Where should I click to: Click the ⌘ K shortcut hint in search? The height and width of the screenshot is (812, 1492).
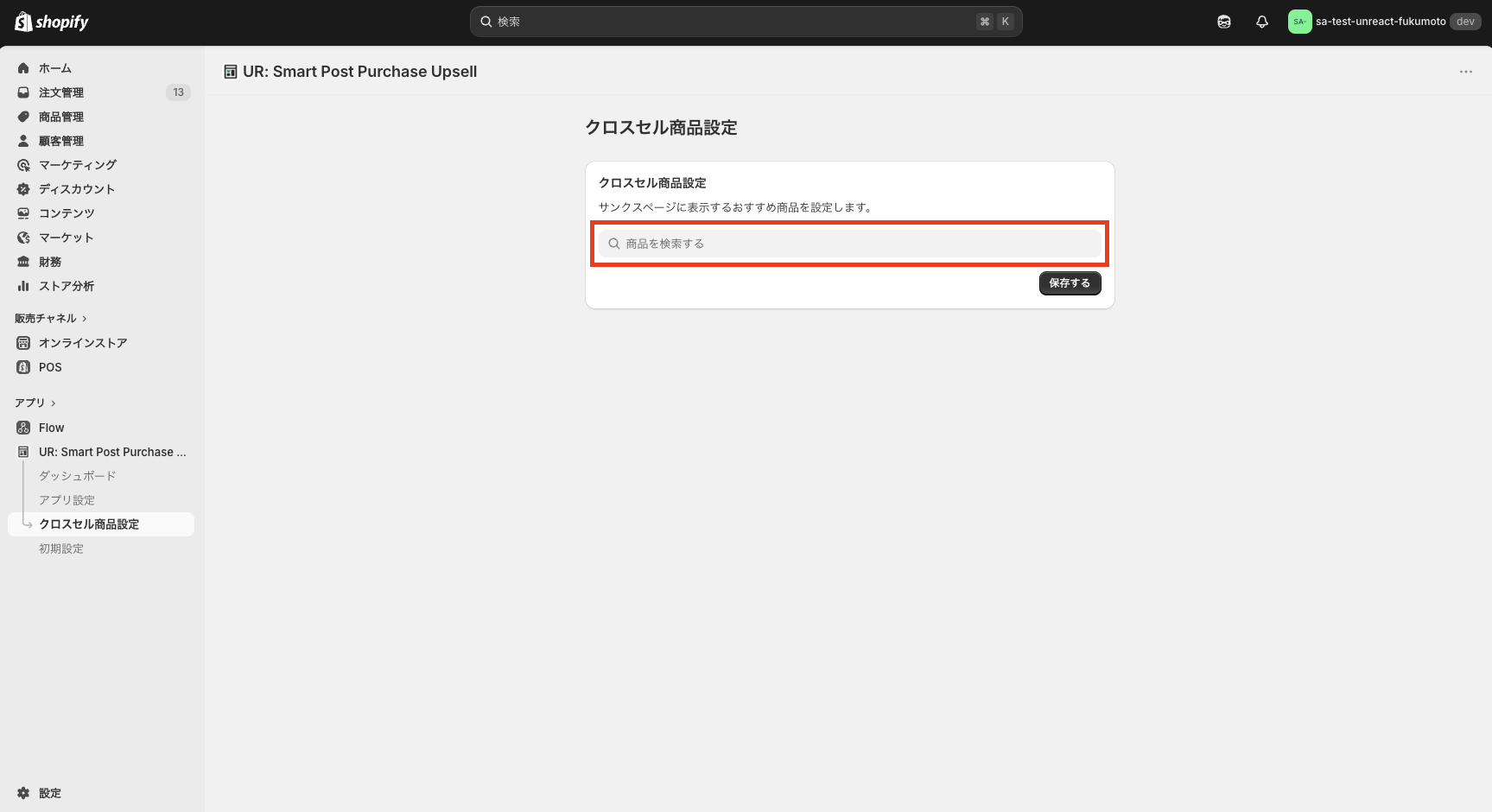tap(995, 22)
